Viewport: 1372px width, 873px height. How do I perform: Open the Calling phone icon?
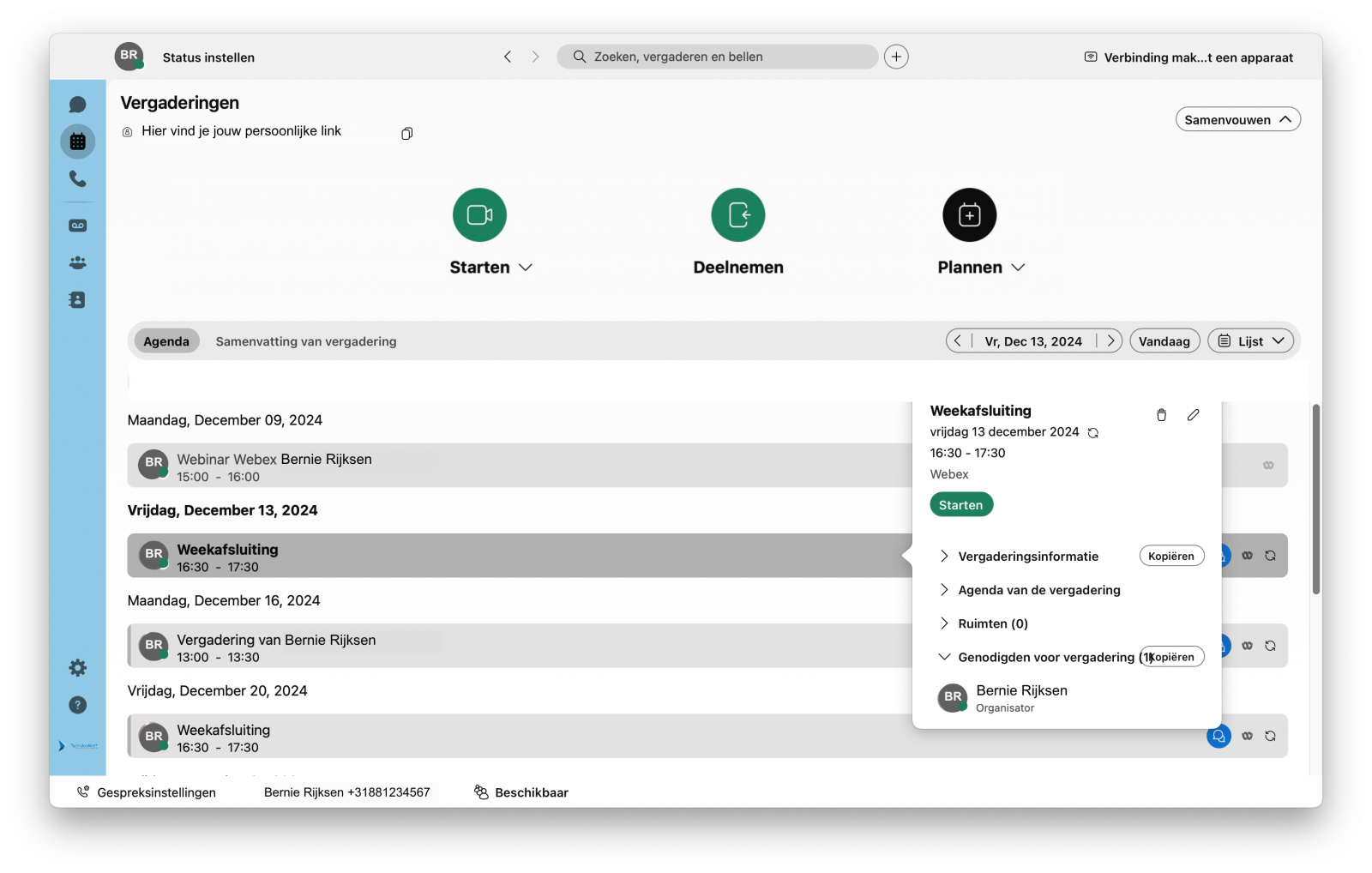click(77, 180)
